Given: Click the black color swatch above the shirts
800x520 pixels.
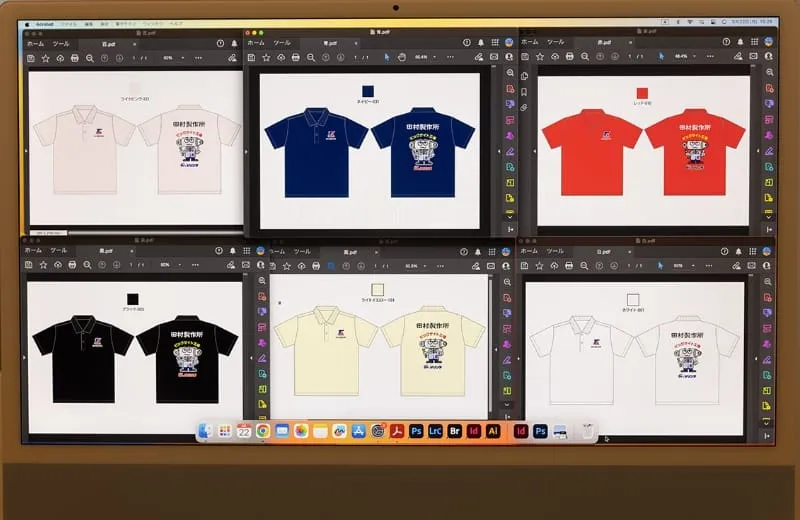Looking at the screenshot, I should tap(133, 299).
